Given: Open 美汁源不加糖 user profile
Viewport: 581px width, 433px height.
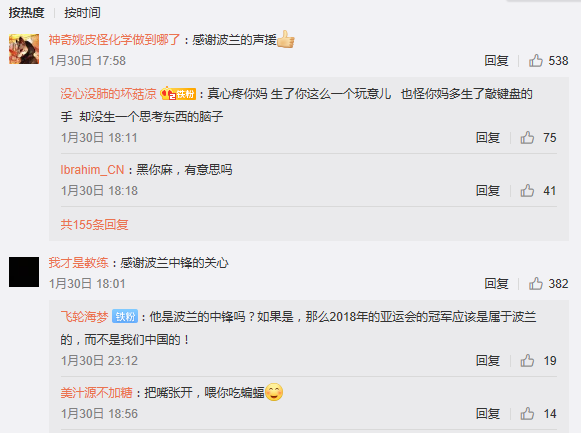Looking at the screenshot, I should point(97,392).
